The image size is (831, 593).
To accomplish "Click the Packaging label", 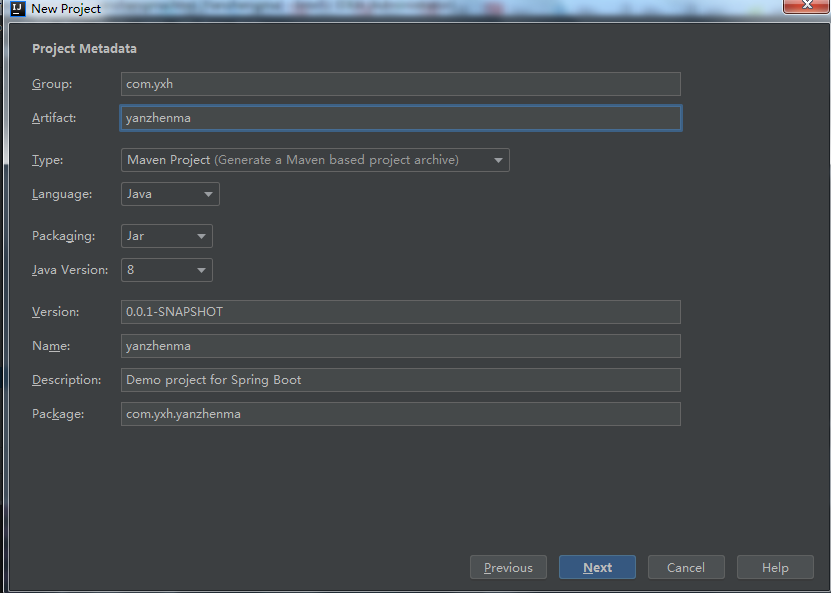I will click(64, 236).
